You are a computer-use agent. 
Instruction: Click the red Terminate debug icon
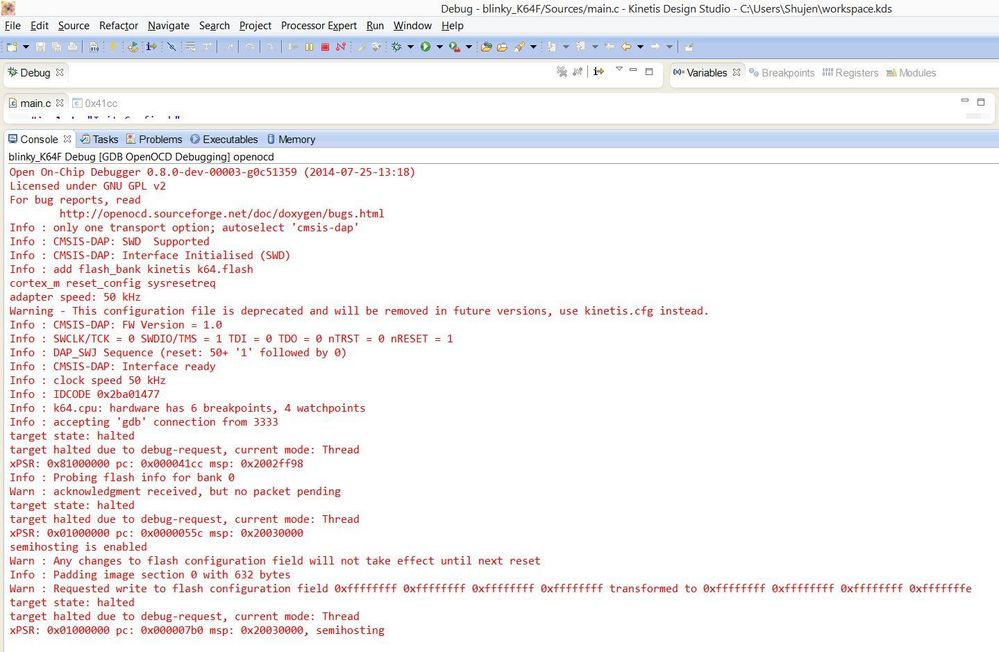tap(325, 45)
